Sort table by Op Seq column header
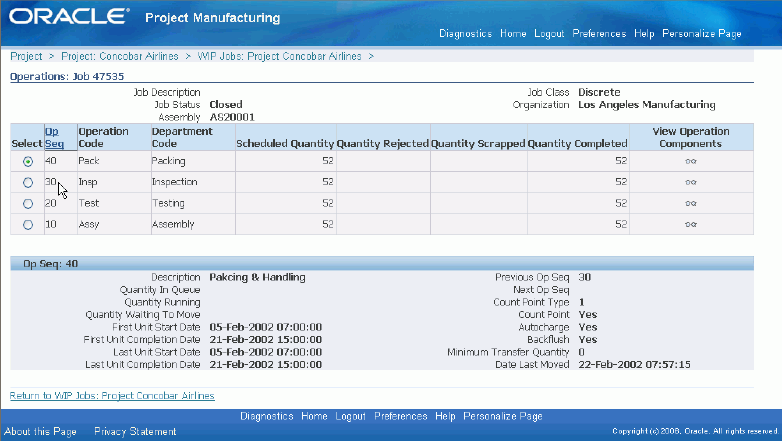The height and width of the screenshot is (441, 782). click(x=54, y=137)
